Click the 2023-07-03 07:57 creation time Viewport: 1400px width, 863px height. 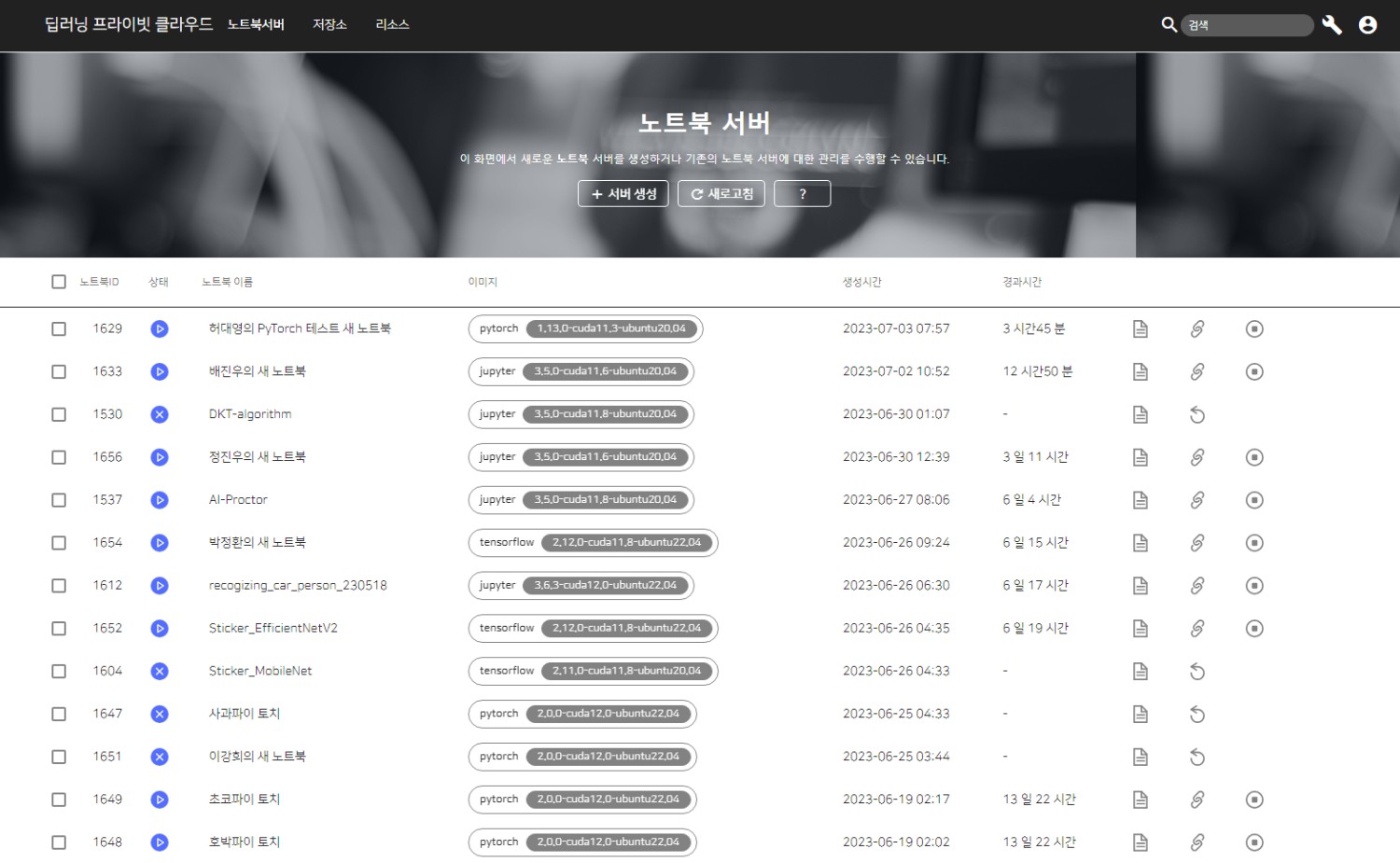tap(896, 328)
